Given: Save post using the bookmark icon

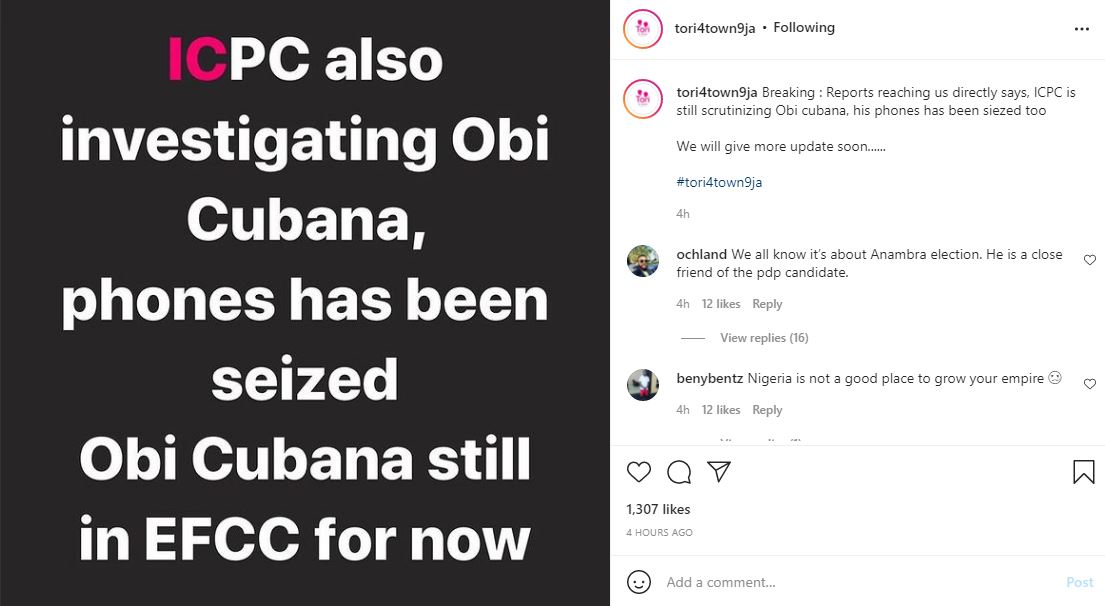Looking at the screenshot, I should (1084, 472).
